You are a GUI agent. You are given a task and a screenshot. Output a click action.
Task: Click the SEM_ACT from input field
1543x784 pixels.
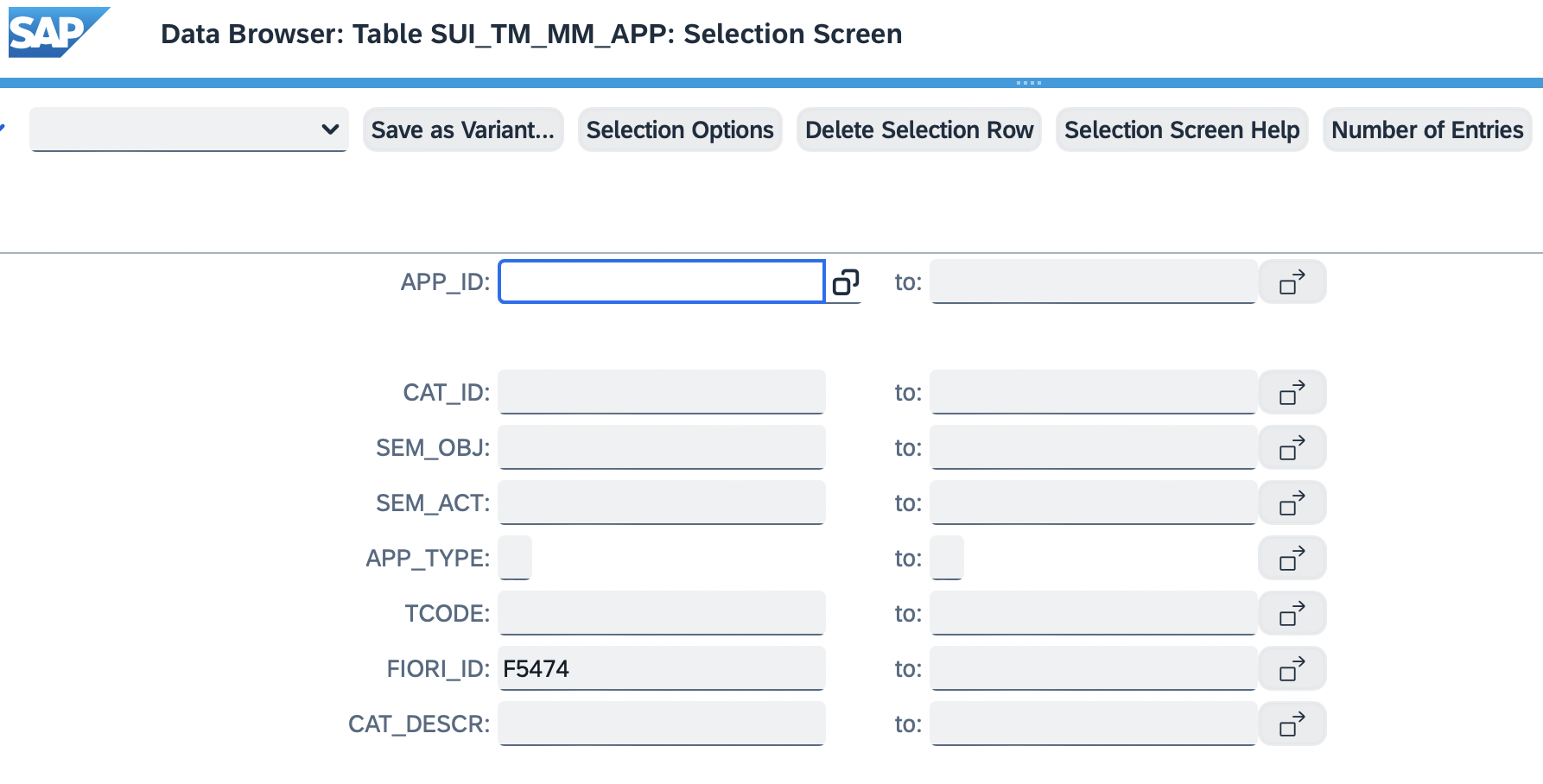[662, 503]
